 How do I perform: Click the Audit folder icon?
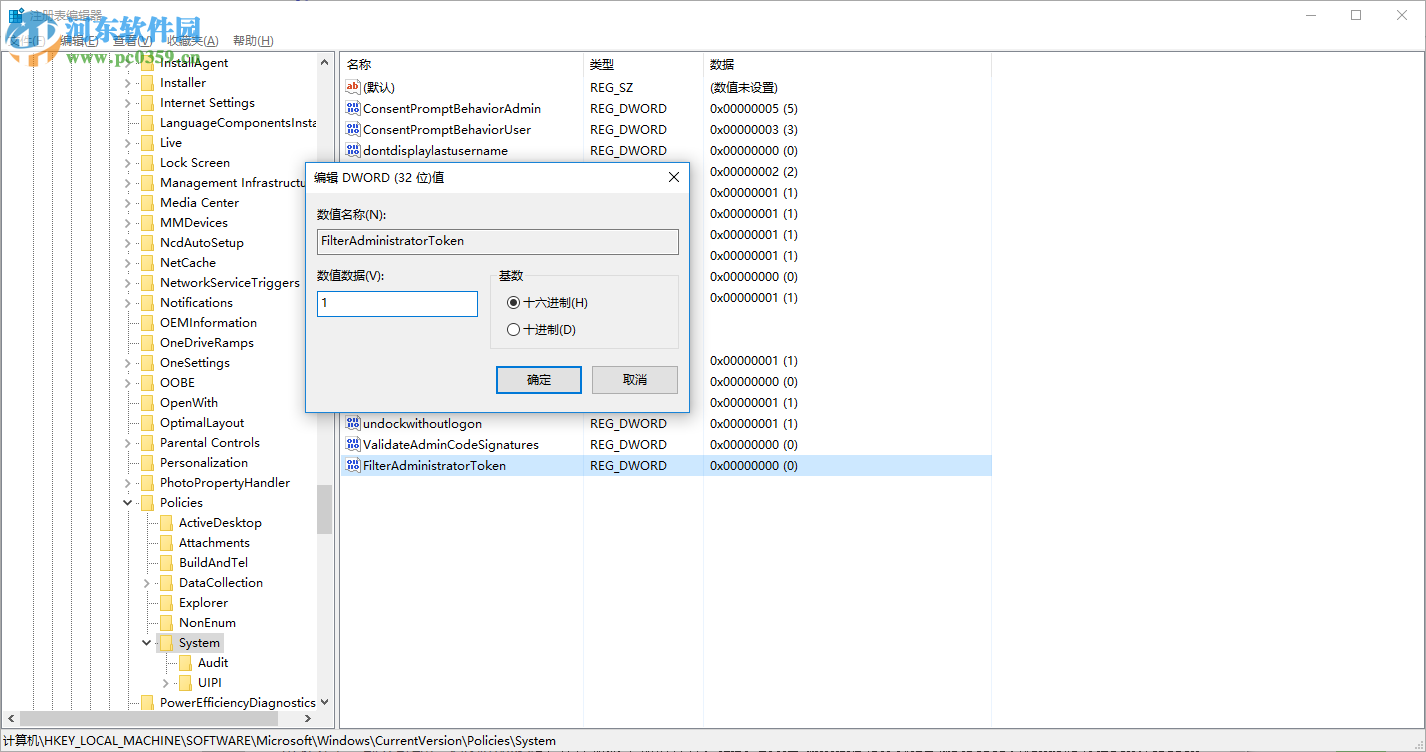186,662
